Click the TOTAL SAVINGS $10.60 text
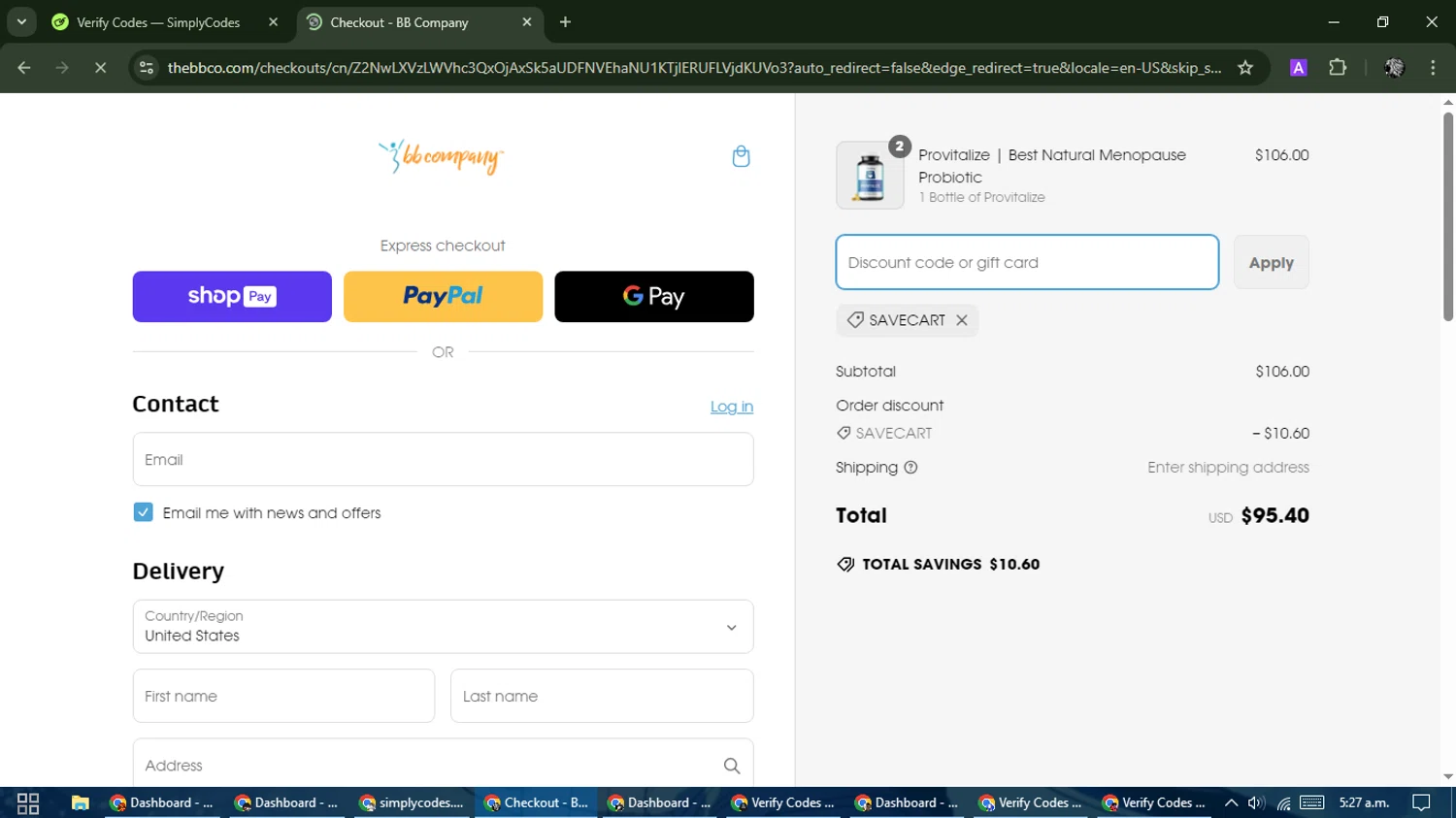 pos(950,565)
